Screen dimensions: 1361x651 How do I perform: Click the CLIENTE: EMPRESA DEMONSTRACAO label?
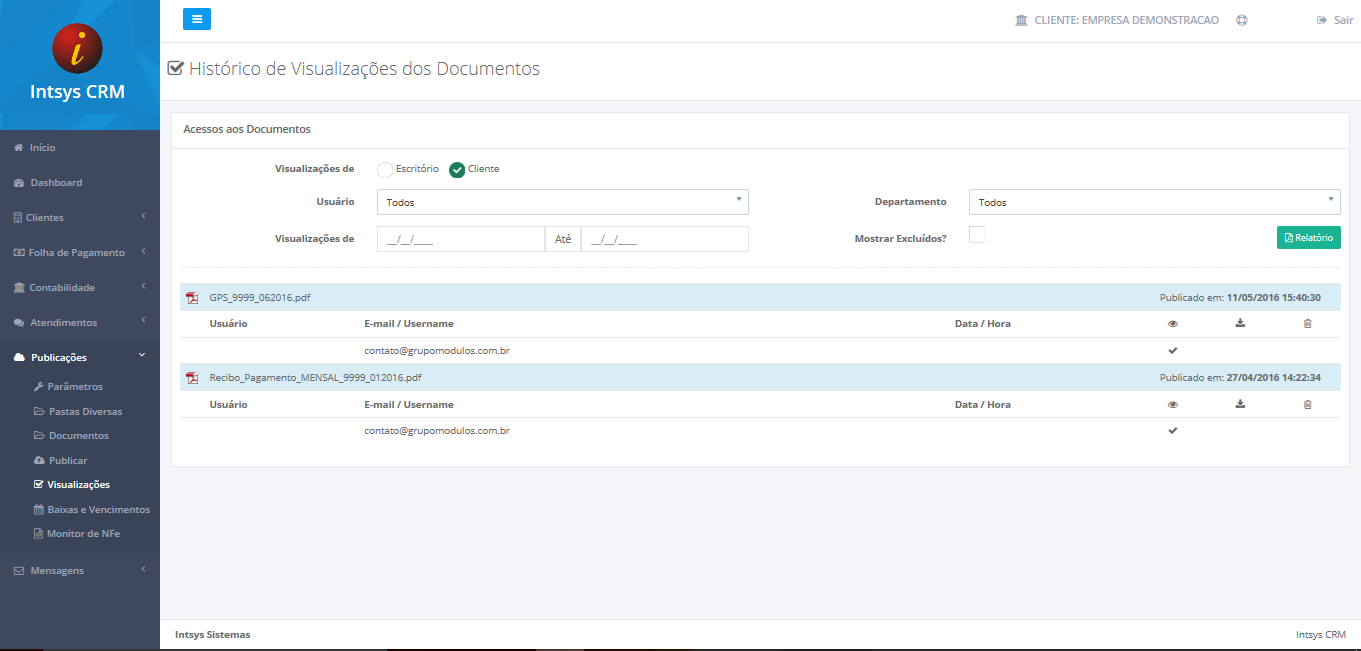[x=1127, y=20]
